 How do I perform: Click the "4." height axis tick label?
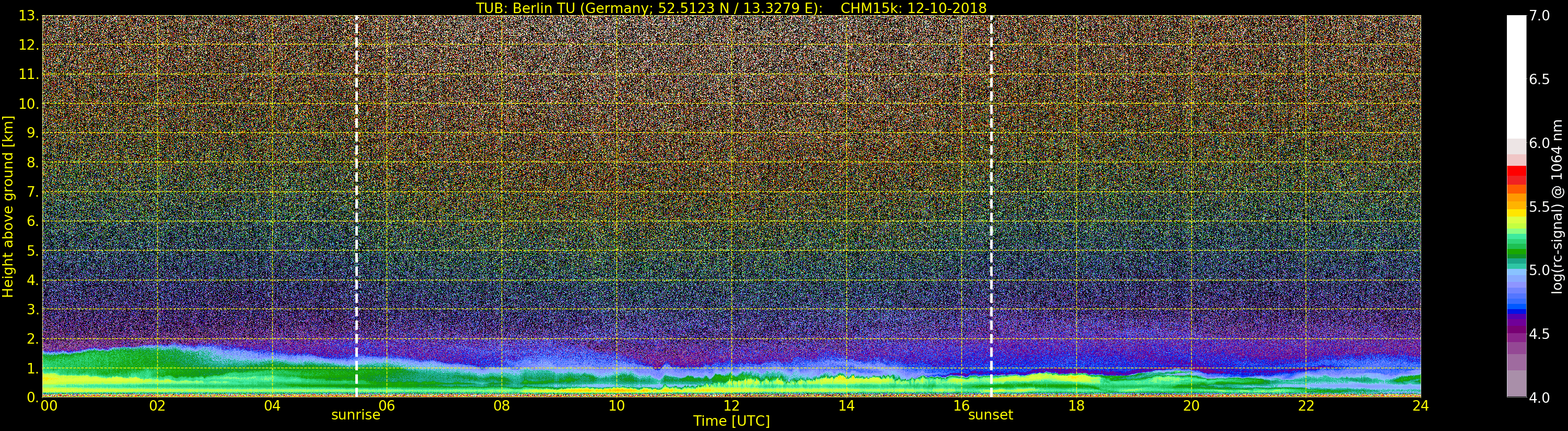click(x=33, y=280)
